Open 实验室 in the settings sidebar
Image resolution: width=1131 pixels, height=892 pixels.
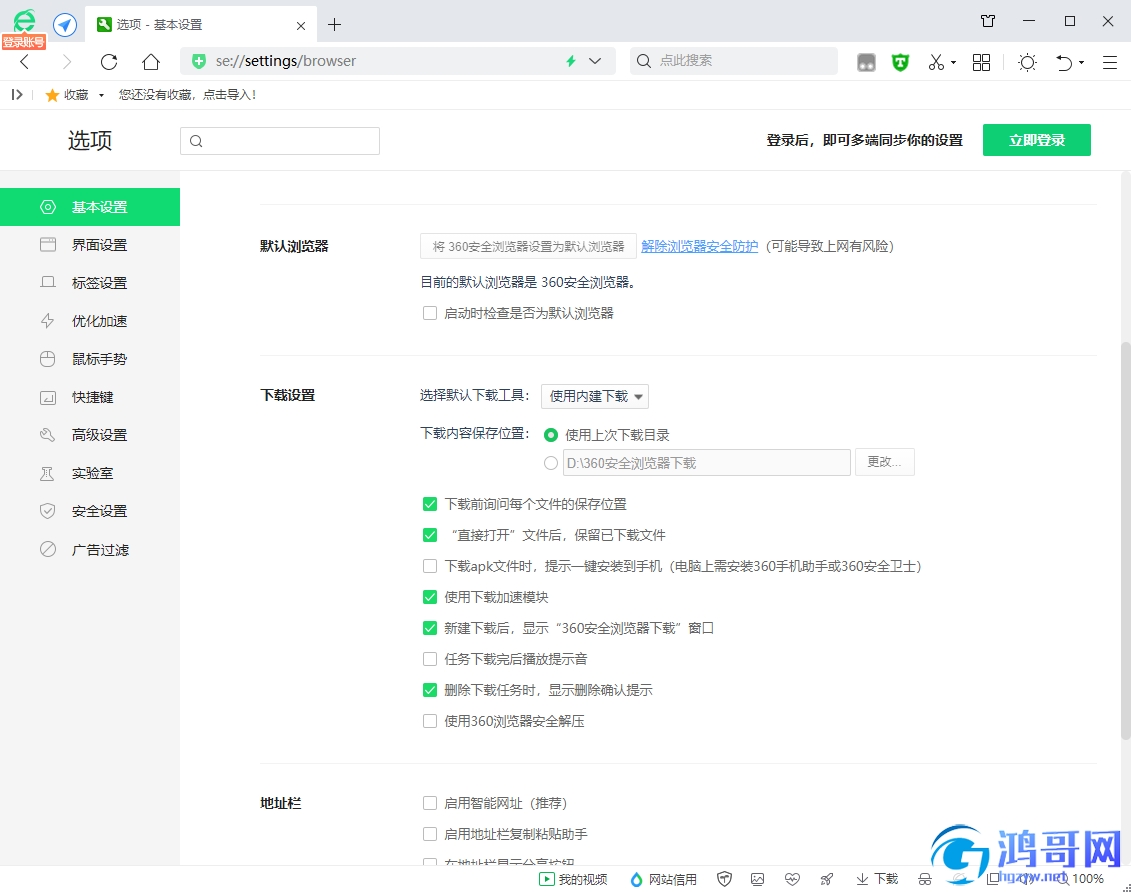point(90,473)
